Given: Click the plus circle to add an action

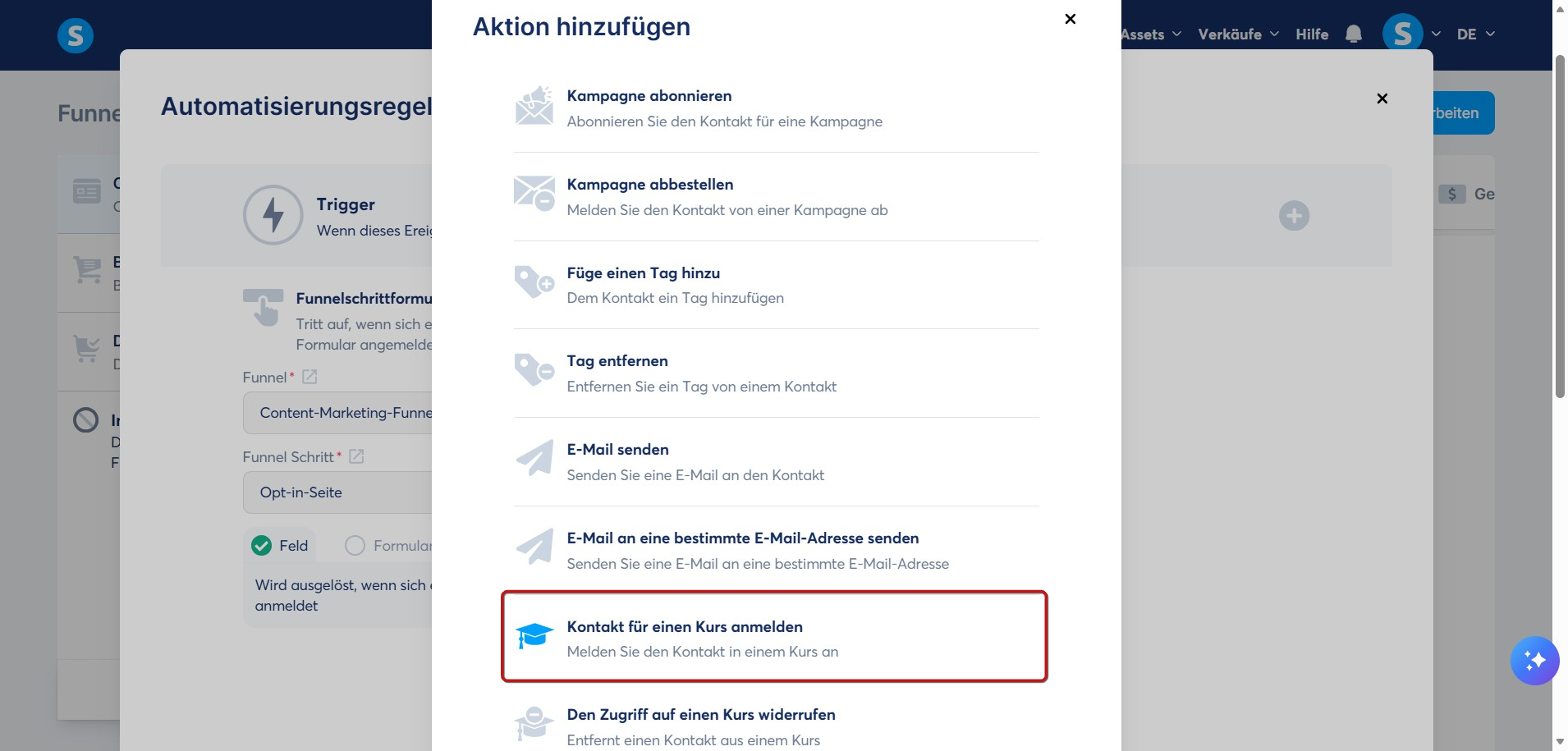Looking at the screenshot, I should coord(1294,216).
